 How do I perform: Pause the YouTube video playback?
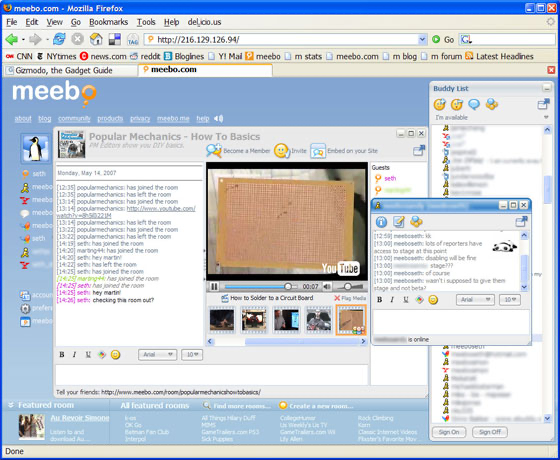pyautogui.click(x=214, y=286)
